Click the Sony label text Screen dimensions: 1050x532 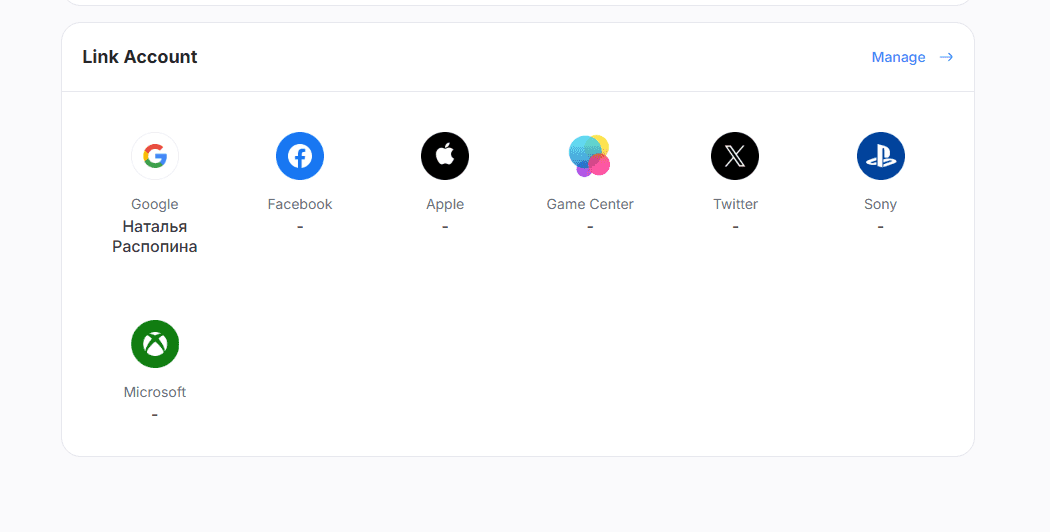point(880,204)
